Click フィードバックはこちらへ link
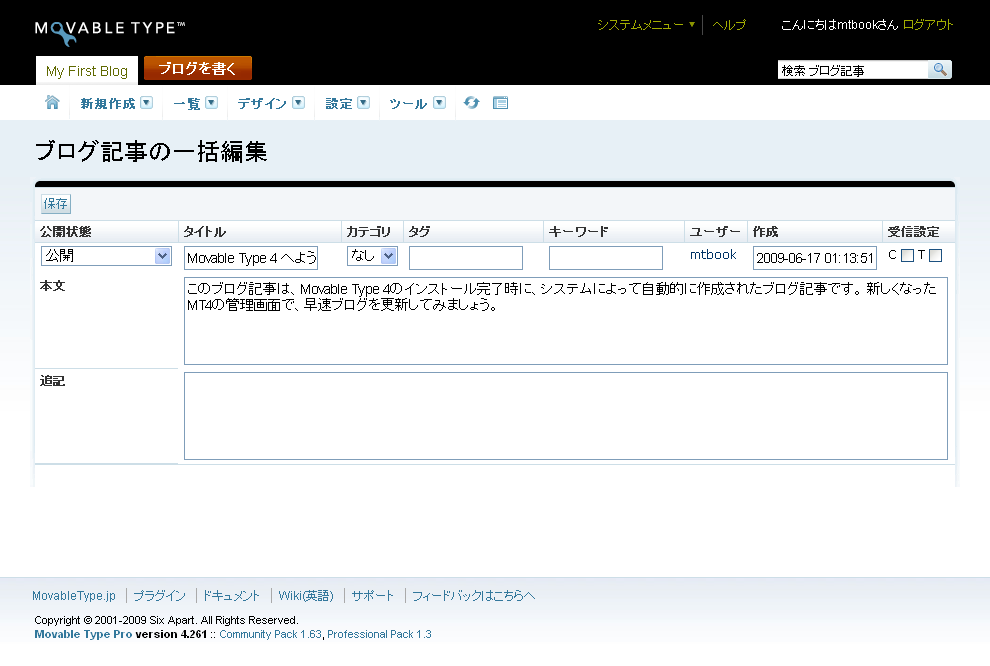The height and width of the screenshot is (666, 990). [x=474, y=596]
